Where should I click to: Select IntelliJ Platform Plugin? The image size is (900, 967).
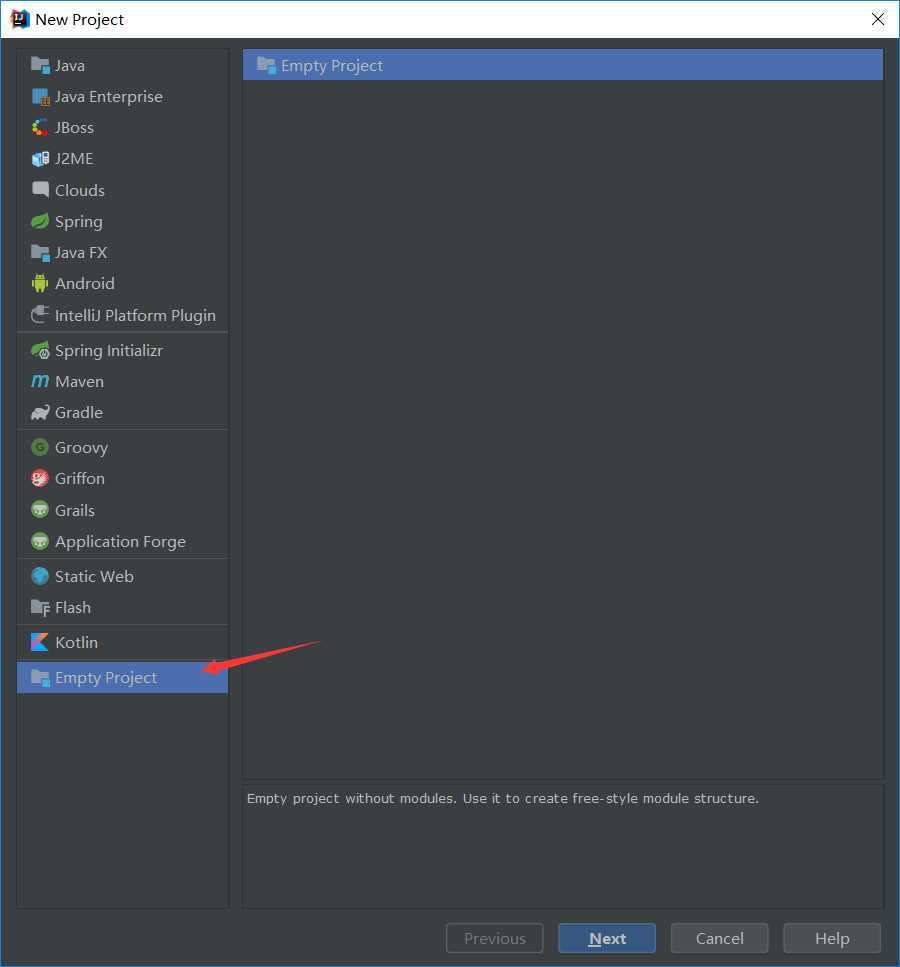123,315
